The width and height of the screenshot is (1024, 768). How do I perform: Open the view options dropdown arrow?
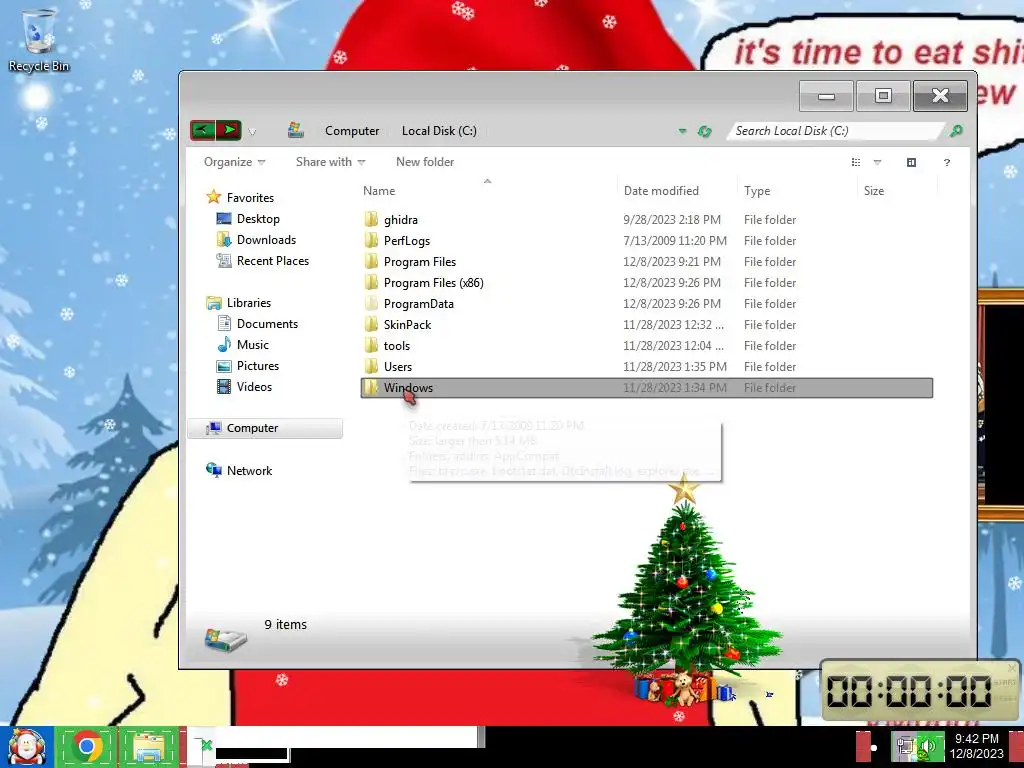pos(877,162)
